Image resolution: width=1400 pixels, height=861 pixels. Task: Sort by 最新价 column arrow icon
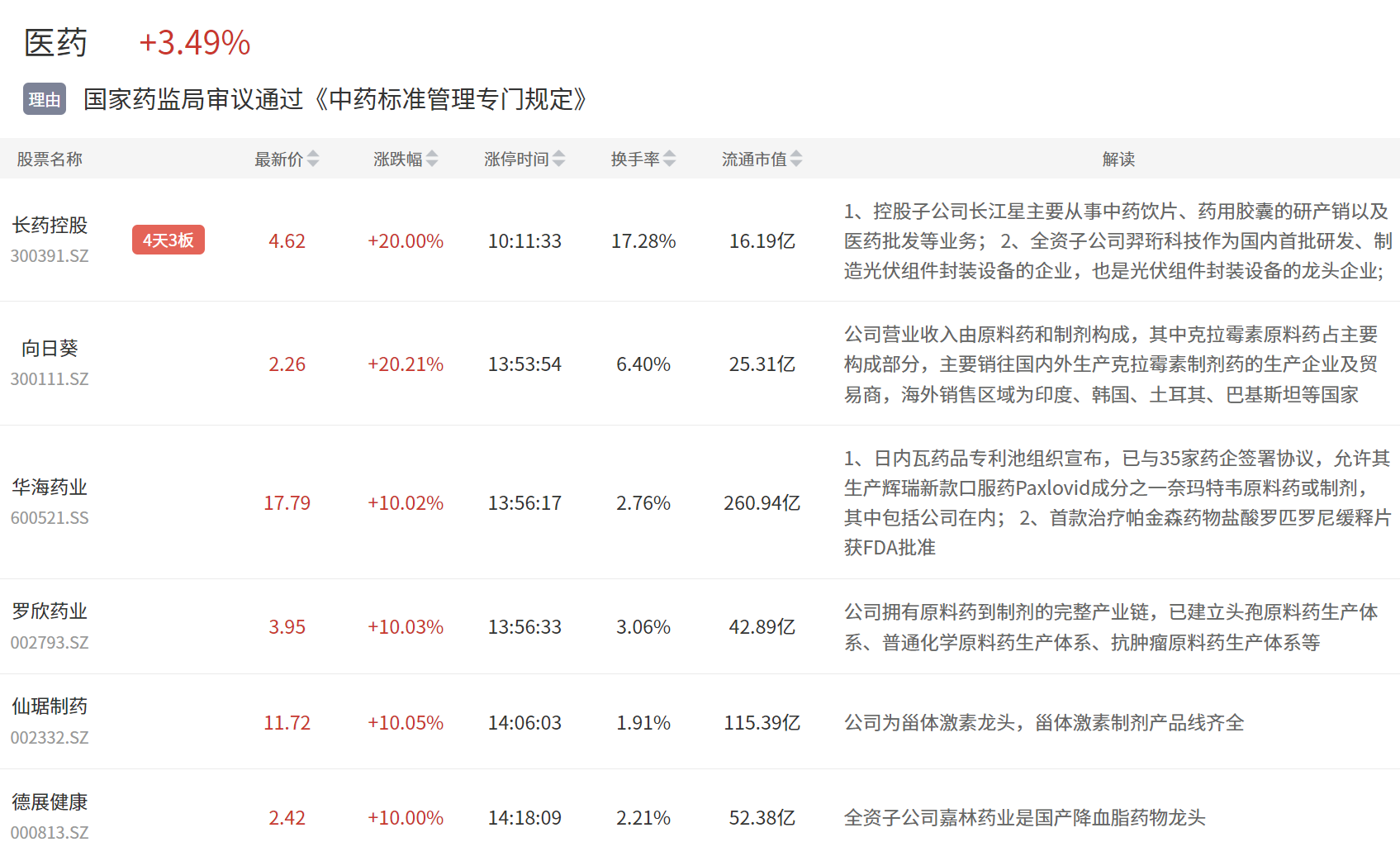tap(312, 159)
